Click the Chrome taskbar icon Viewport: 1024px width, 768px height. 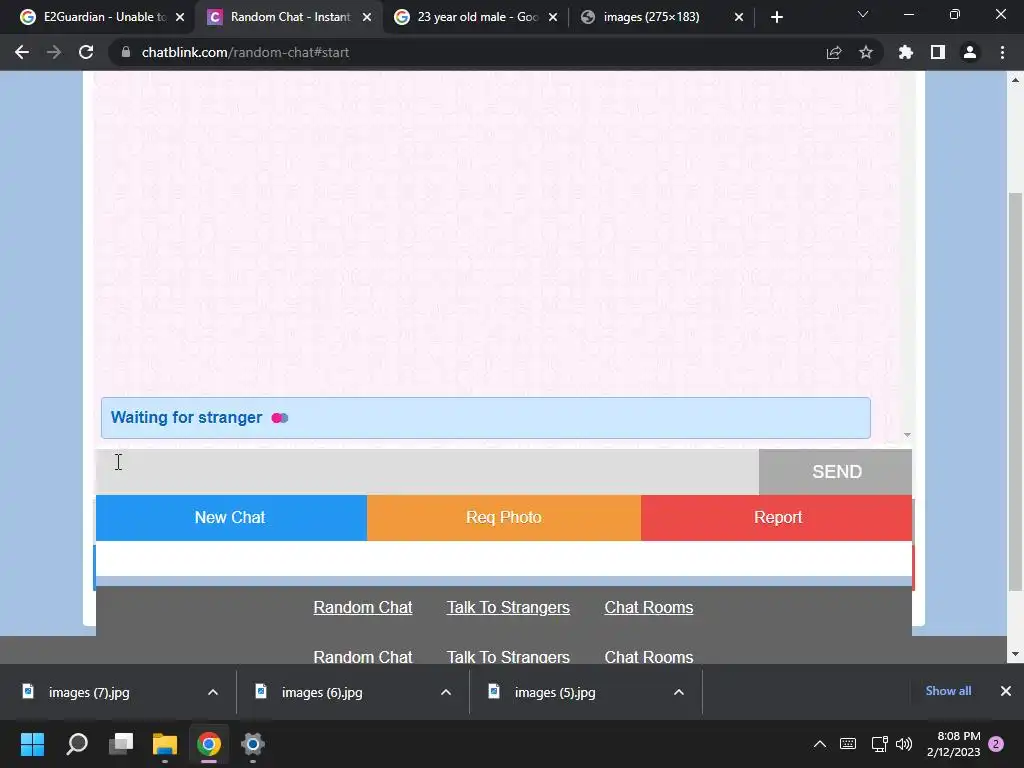click(208, 744)
